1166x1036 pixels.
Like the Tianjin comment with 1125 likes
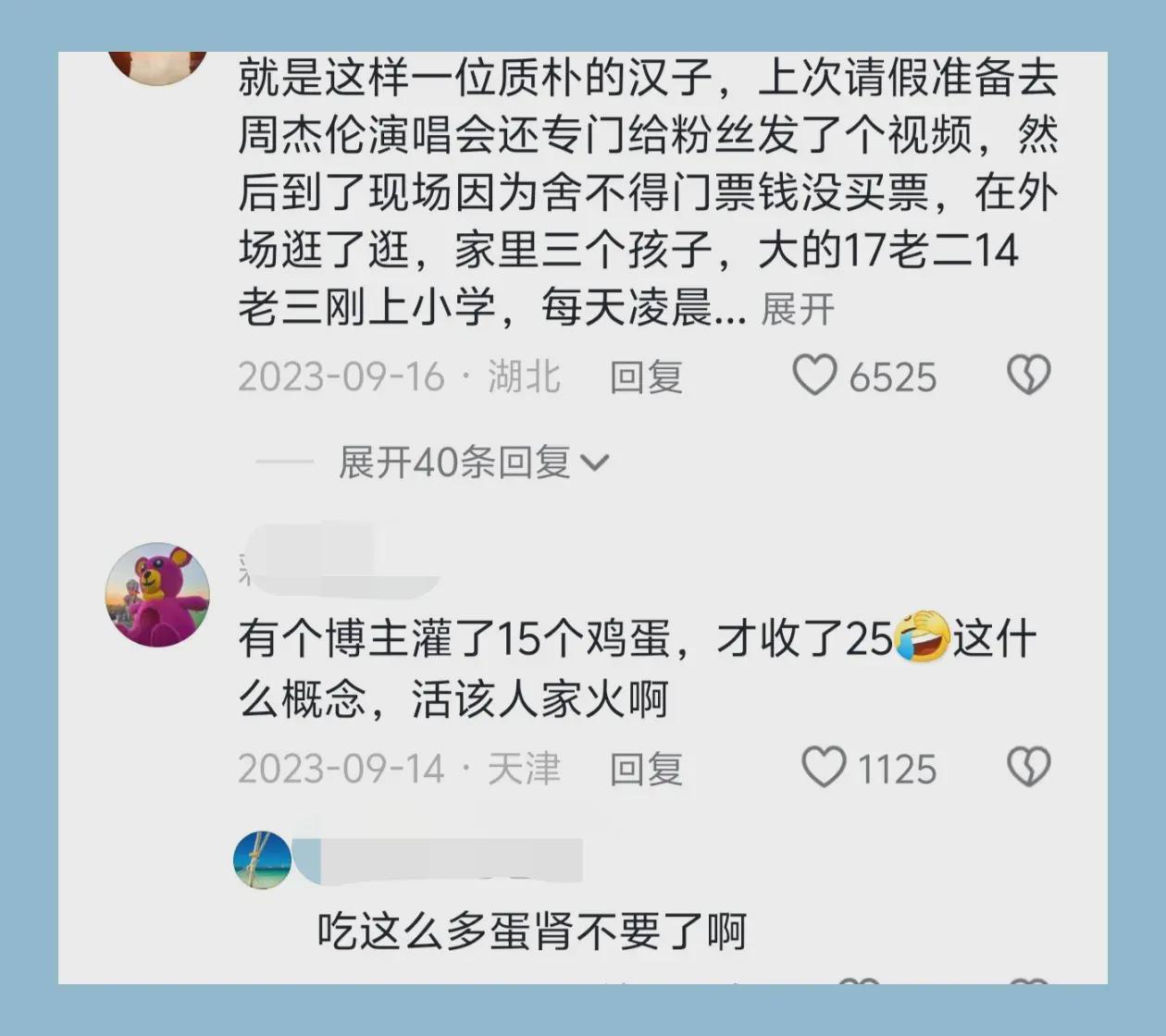point(823,768)
